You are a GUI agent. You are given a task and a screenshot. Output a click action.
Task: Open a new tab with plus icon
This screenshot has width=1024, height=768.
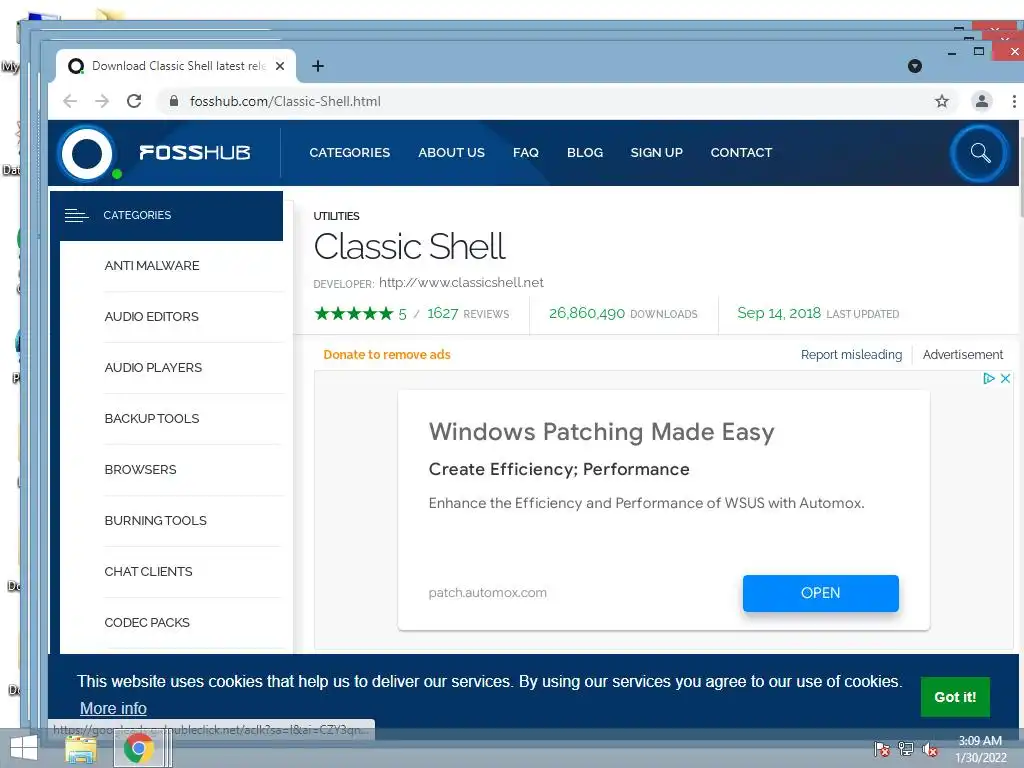click(x=317, y=66)
